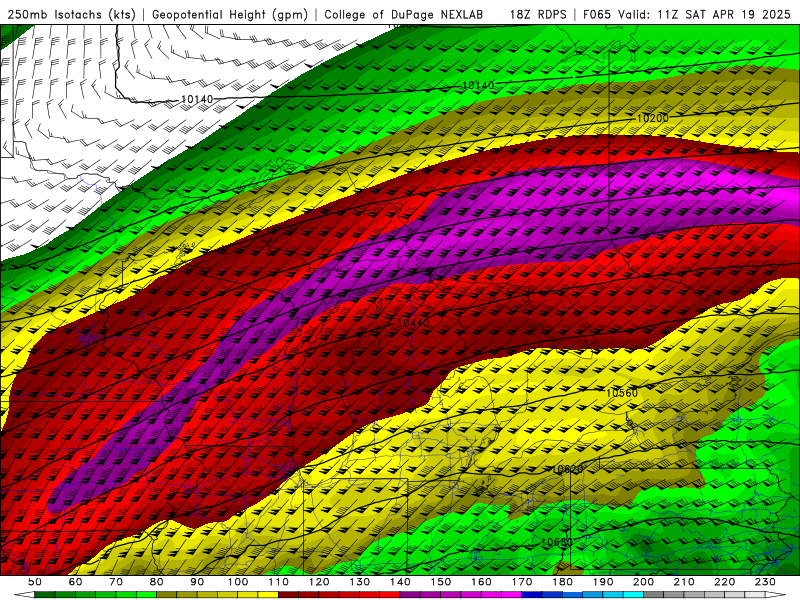Click the legend value 230
800x600 pixels.
[765, 582]
